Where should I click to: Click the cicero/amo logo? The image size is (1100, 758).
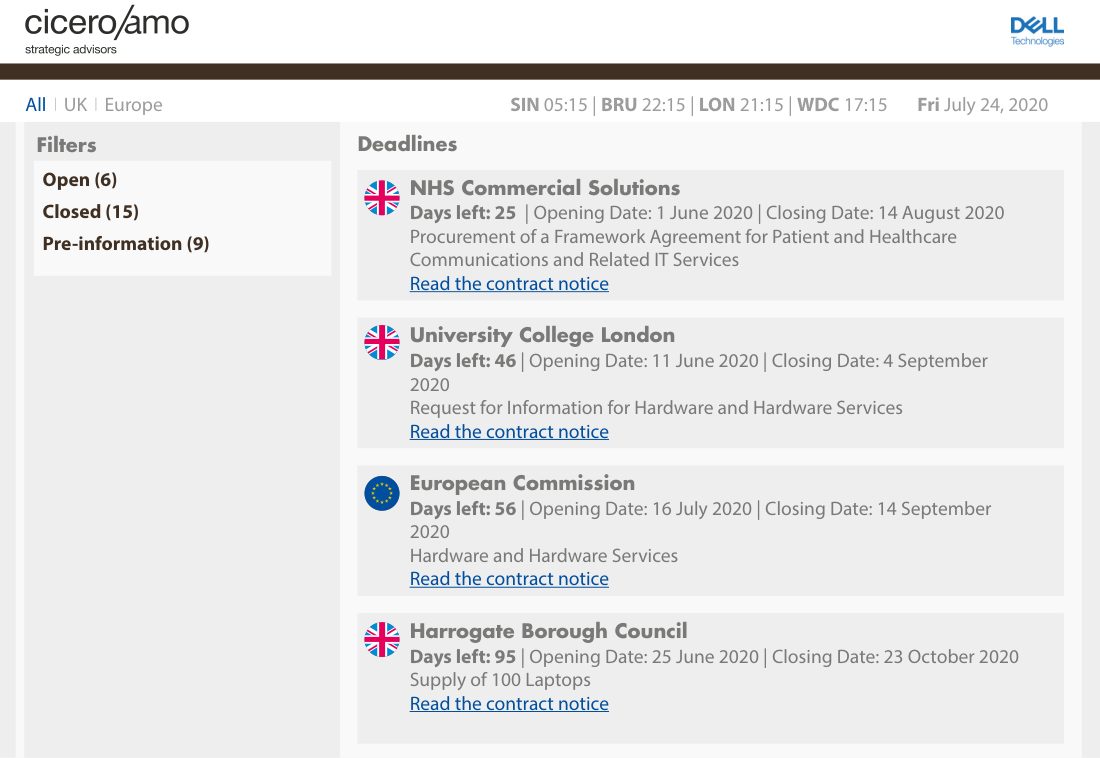coord(107,30)
